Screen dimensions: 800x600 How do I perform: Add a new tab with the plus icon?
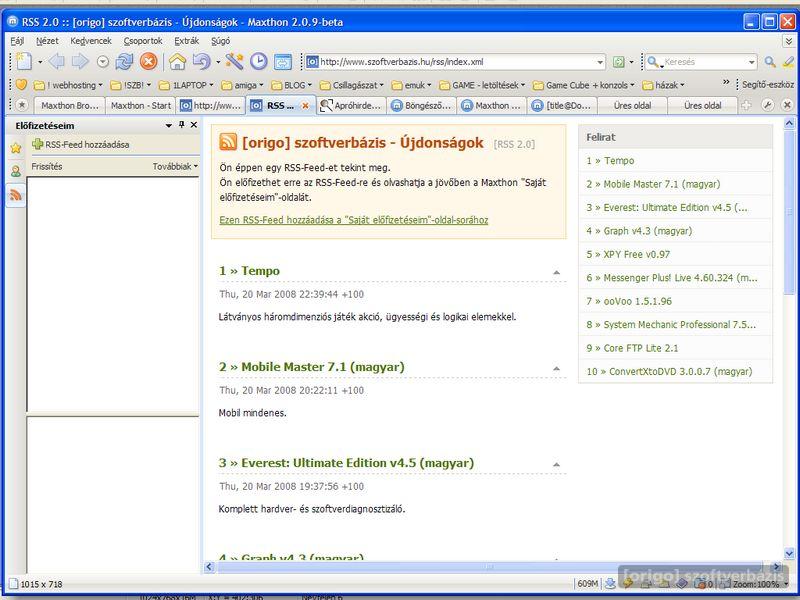tap(746, 106)
